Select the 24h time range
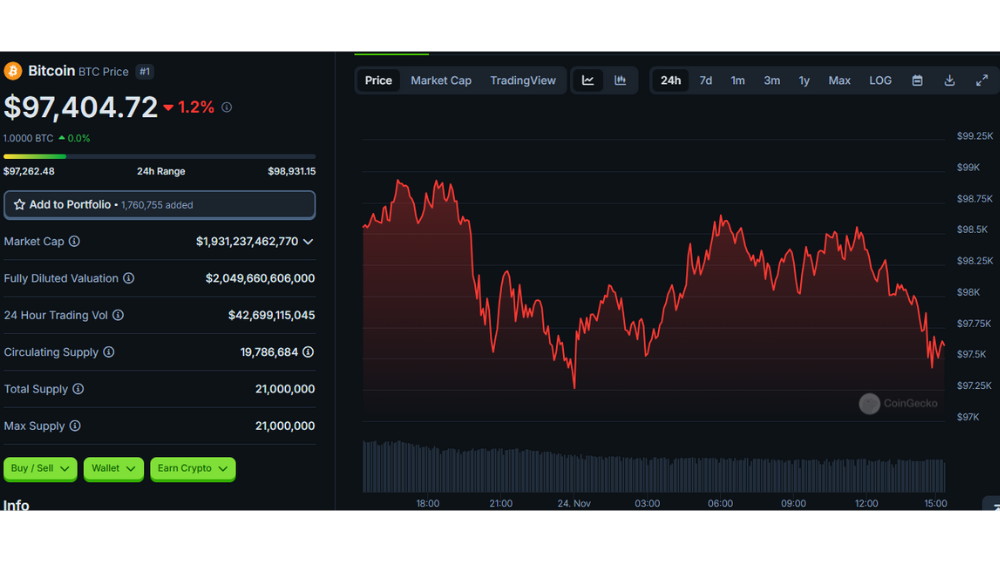1000x562 pixels. (670, 80)
